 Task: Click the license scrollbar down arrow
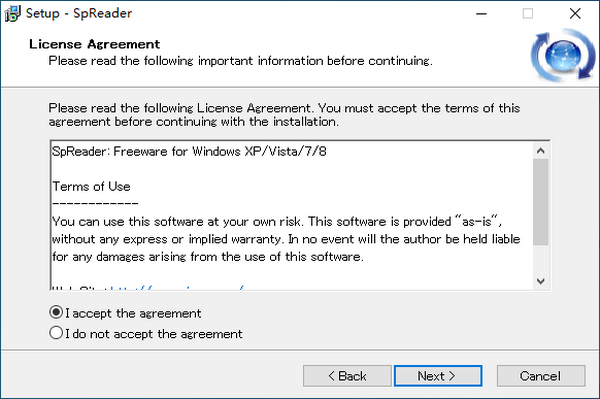pyautogui.click(x=541, y=281)
